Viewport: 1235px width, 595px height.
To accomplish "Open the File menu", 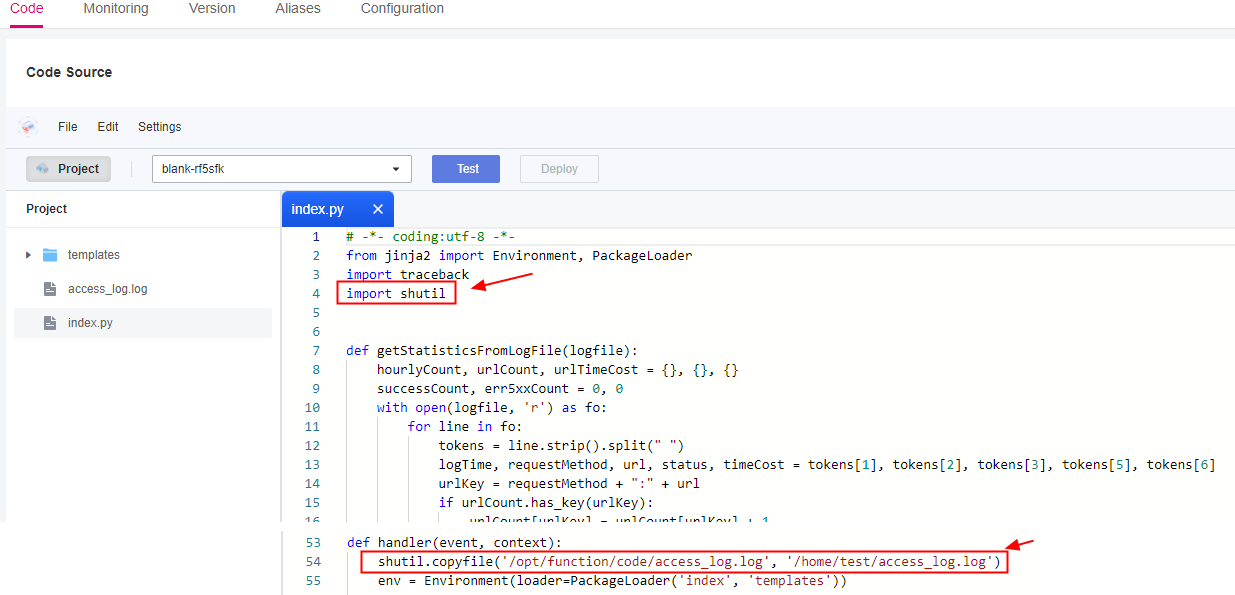I will point(67,127).
